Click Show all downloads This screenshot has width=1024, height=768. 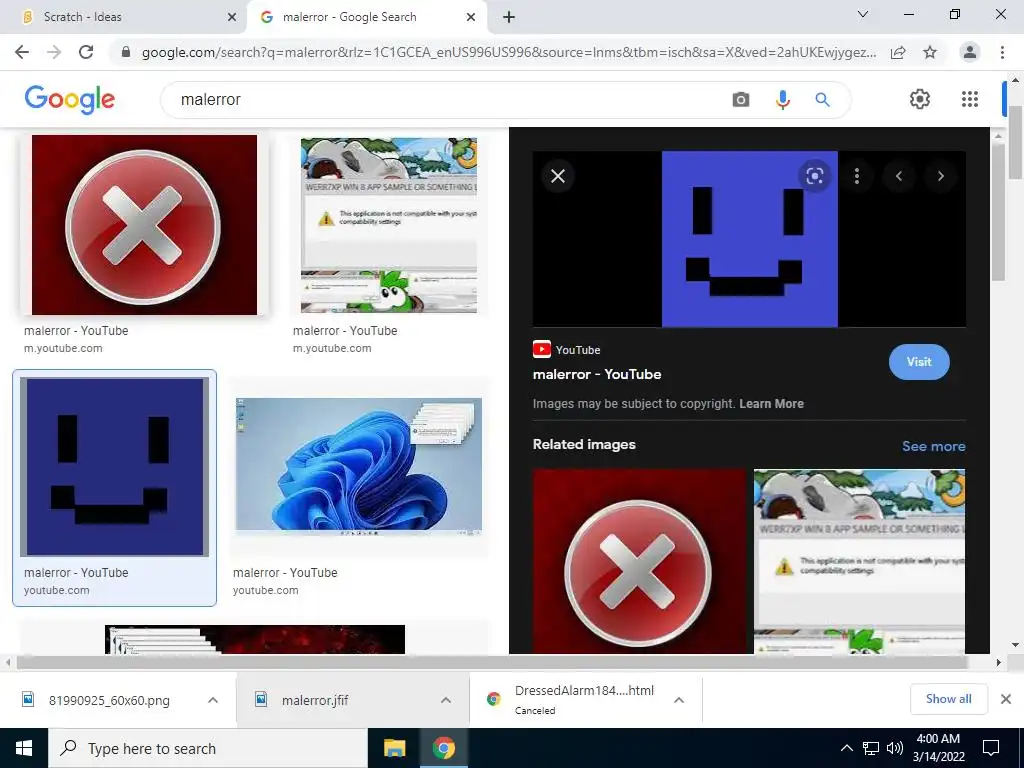(x=948, y=699)
